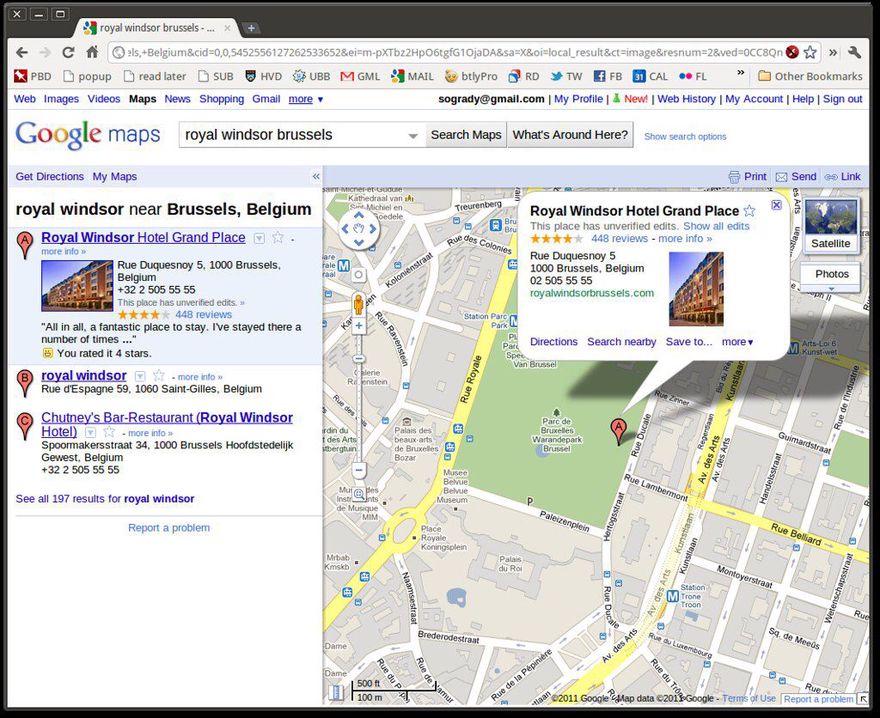Viewport: 880px width, 718px height.
Task: Open Get Directions link
Action: pos(49,176)
